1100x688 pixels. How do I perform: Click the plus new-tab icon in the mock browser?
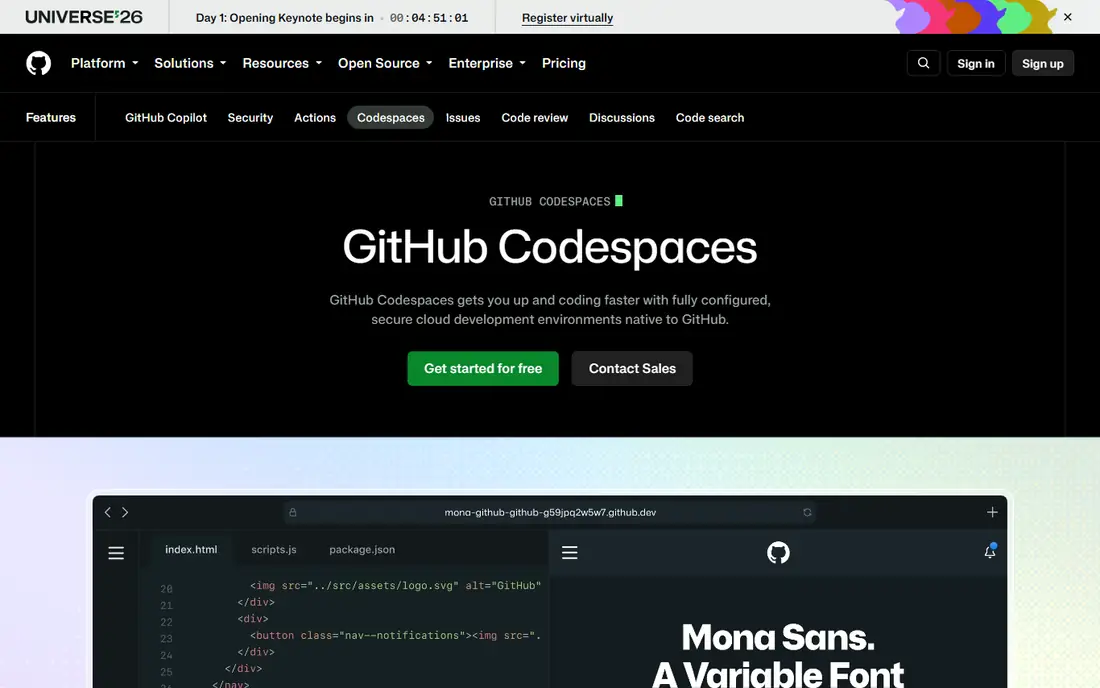pyautogui.click(x=992, y=513)
